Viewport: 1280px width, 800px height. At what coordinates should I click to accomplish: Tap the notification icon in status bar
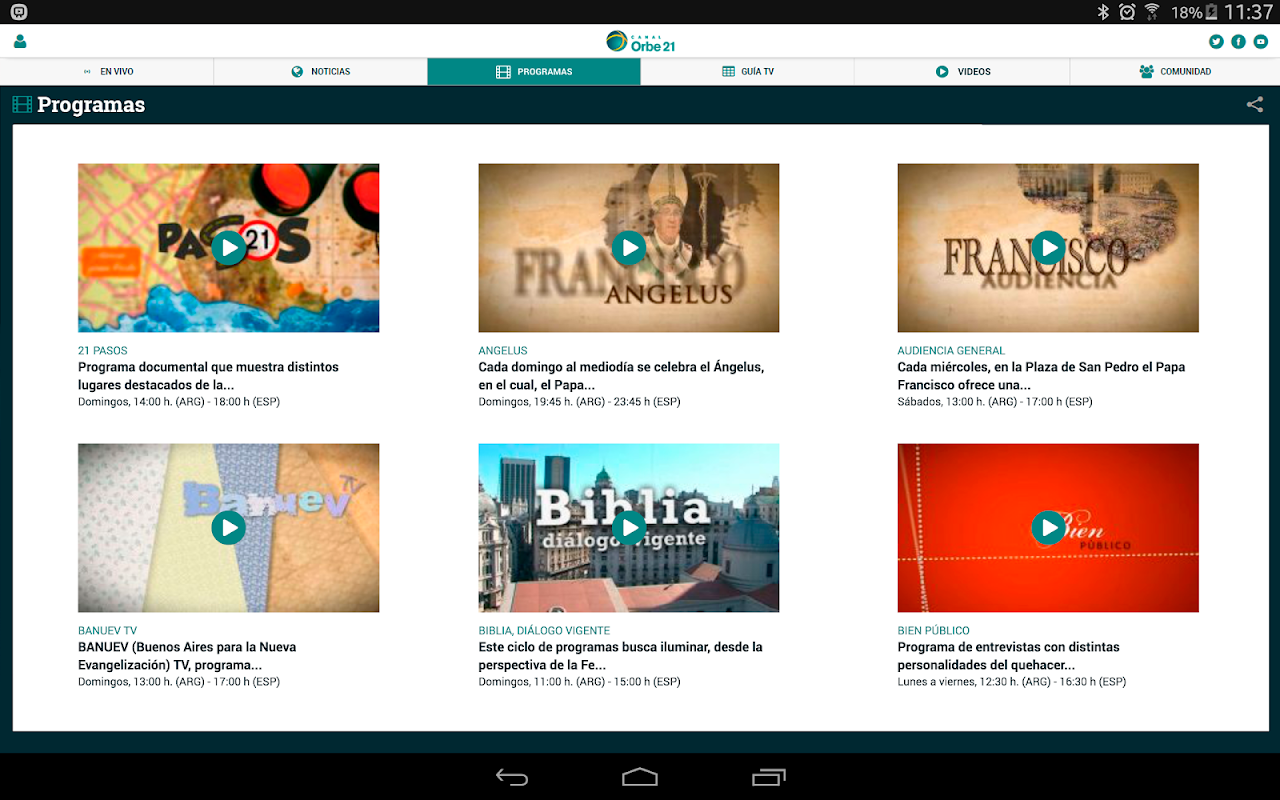coord(19,12)
